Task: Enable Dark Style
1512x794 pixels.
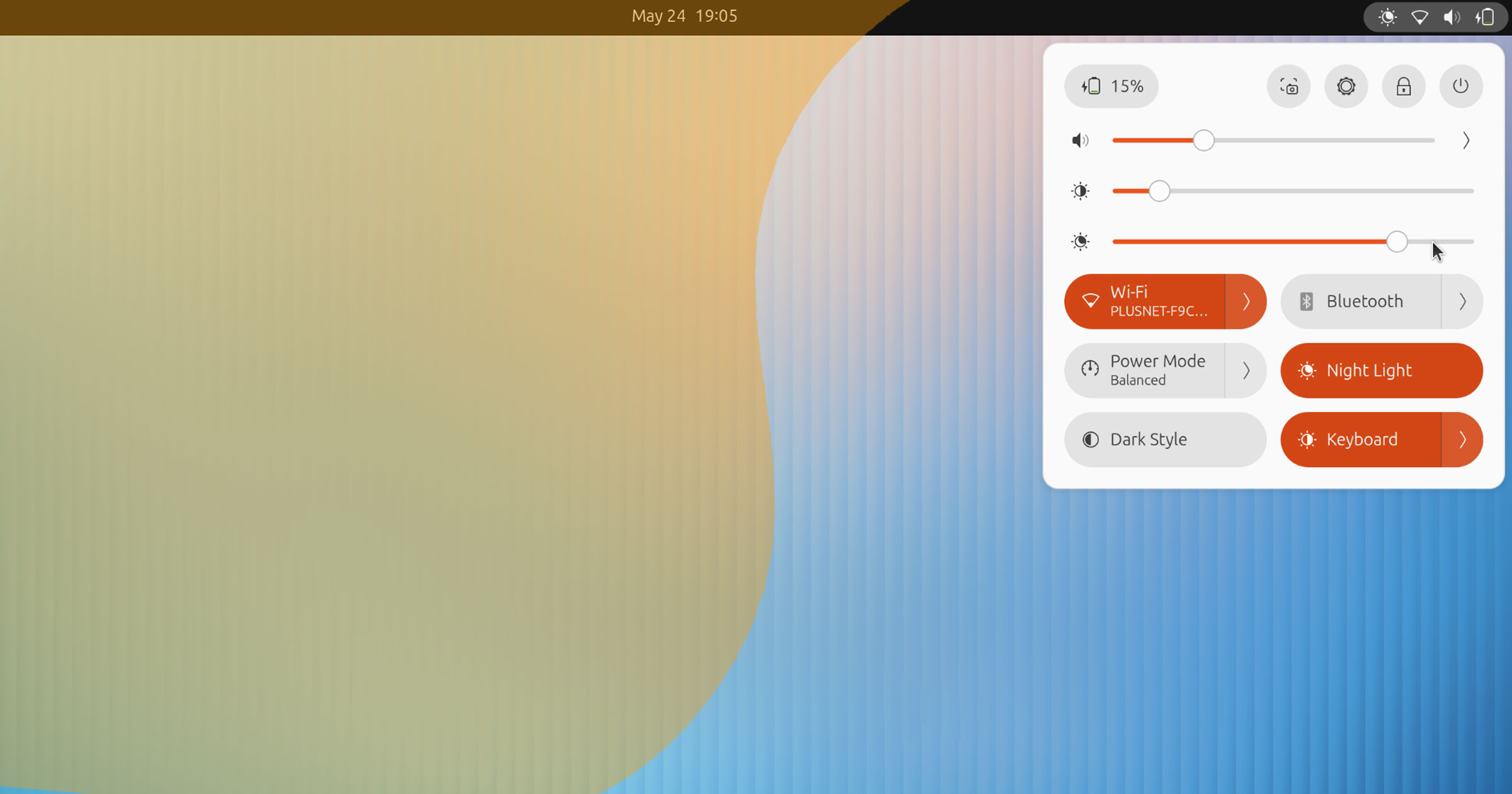Action: (1148, 439)
